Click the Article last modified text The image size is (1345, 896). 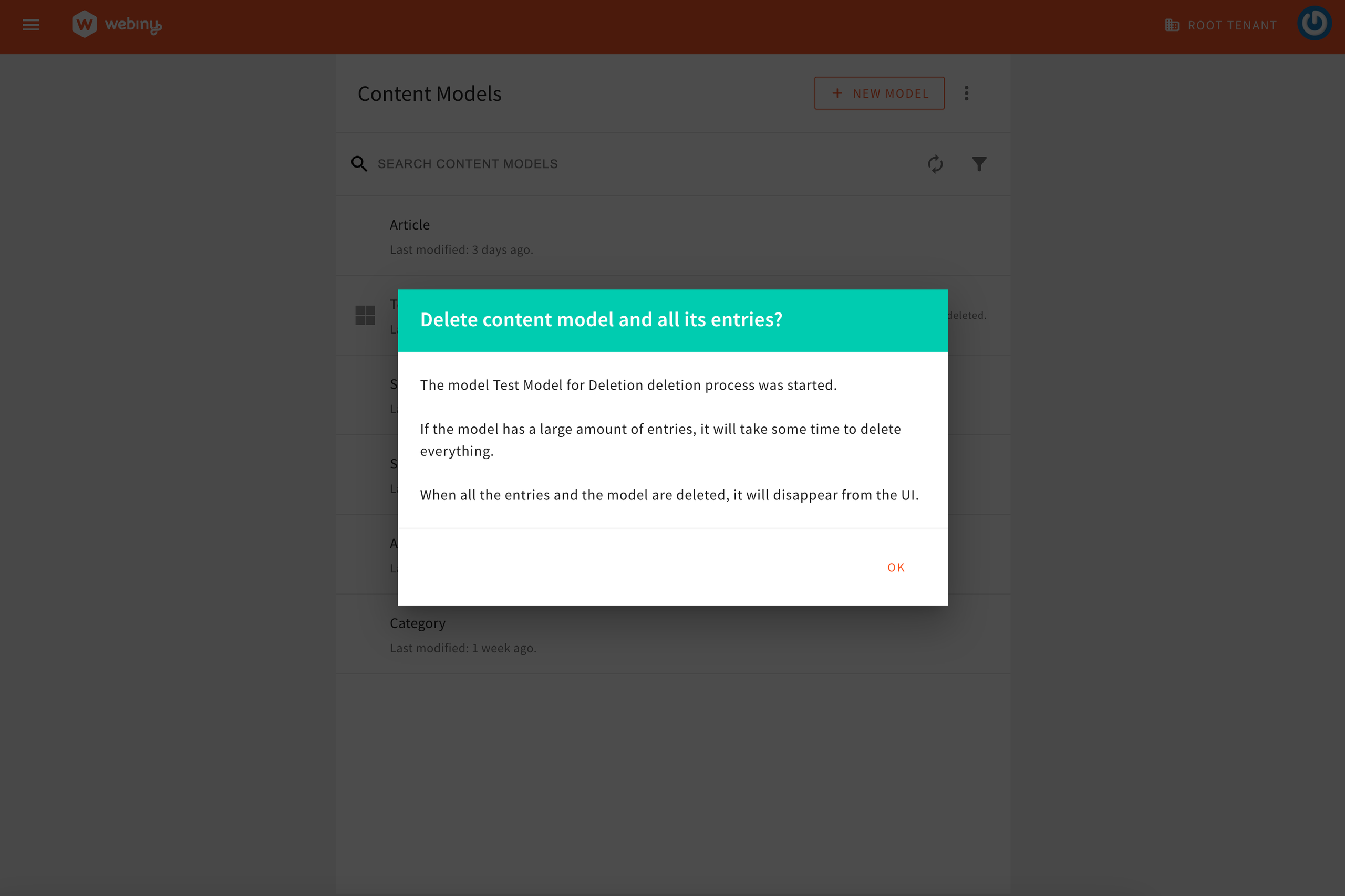(x=461, y=249)
